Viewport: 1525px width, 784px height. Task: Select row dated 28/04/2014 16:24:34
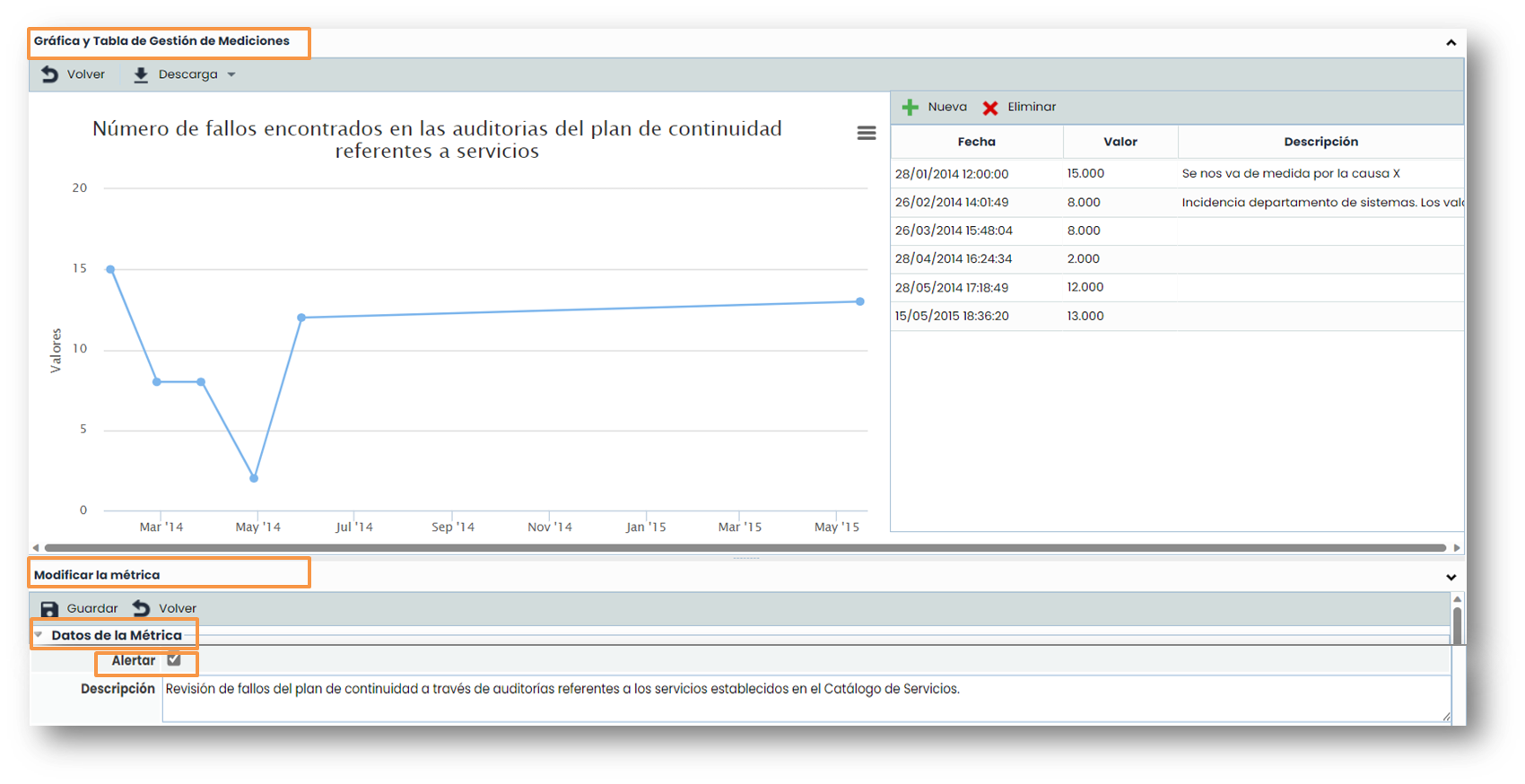coord(1177,258)
